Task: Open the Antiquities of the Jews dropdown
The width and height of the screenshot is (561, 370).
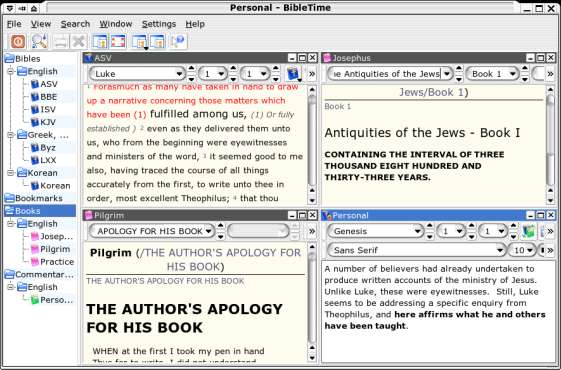Action: tap(390, 74)
